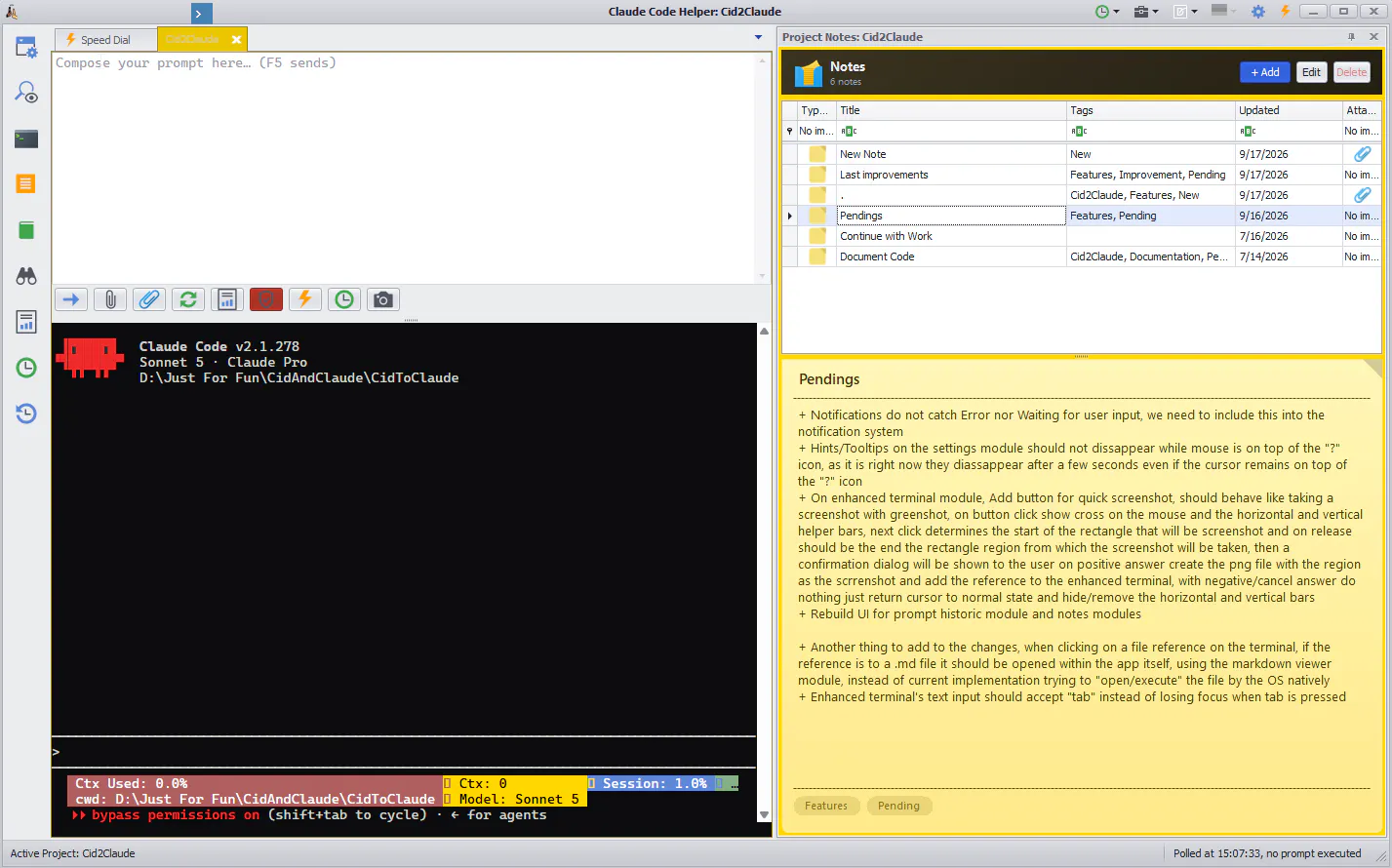Screen dimensions: 1392x868
Task: Click the green book sidebar icon
Action: point(26,230)
